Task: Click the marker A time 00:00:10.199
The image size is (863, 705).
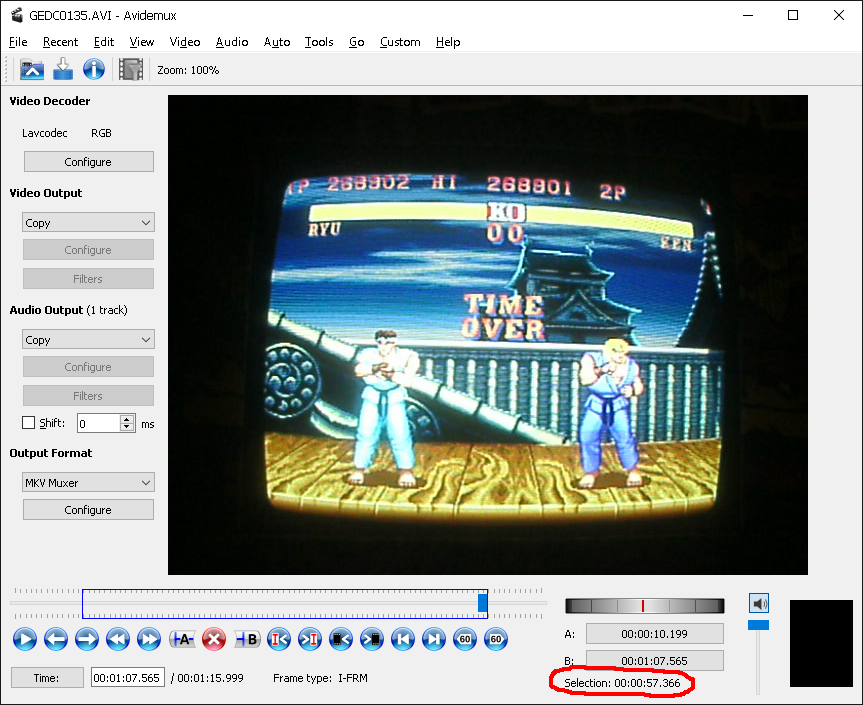Action: pyautogui.click(x=654, y=634)
